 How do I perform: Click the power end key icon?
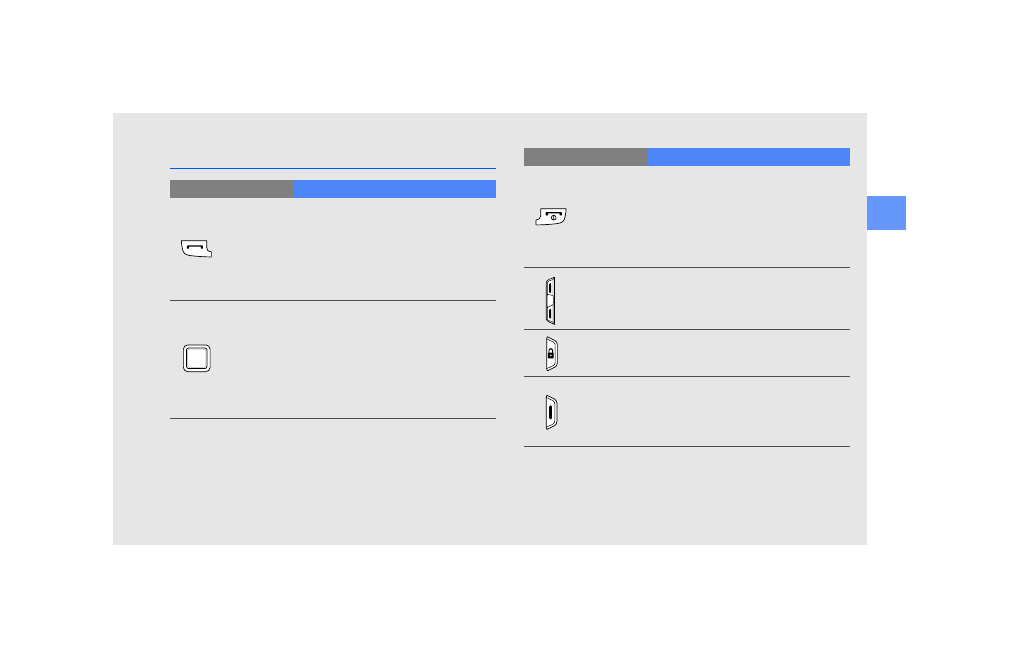(x=550, y=216)
